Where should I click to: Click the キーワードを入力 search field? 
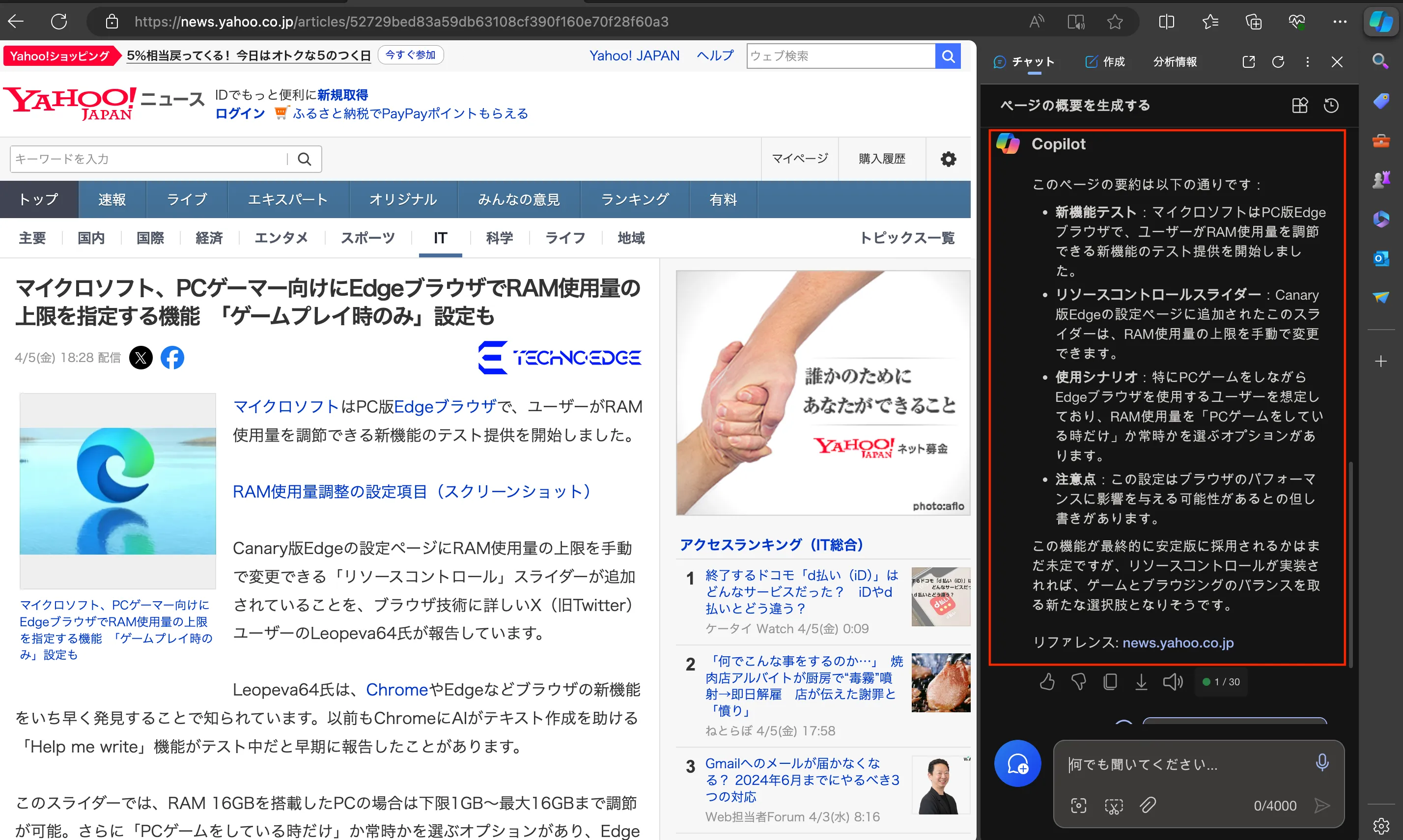pos(148,159)
